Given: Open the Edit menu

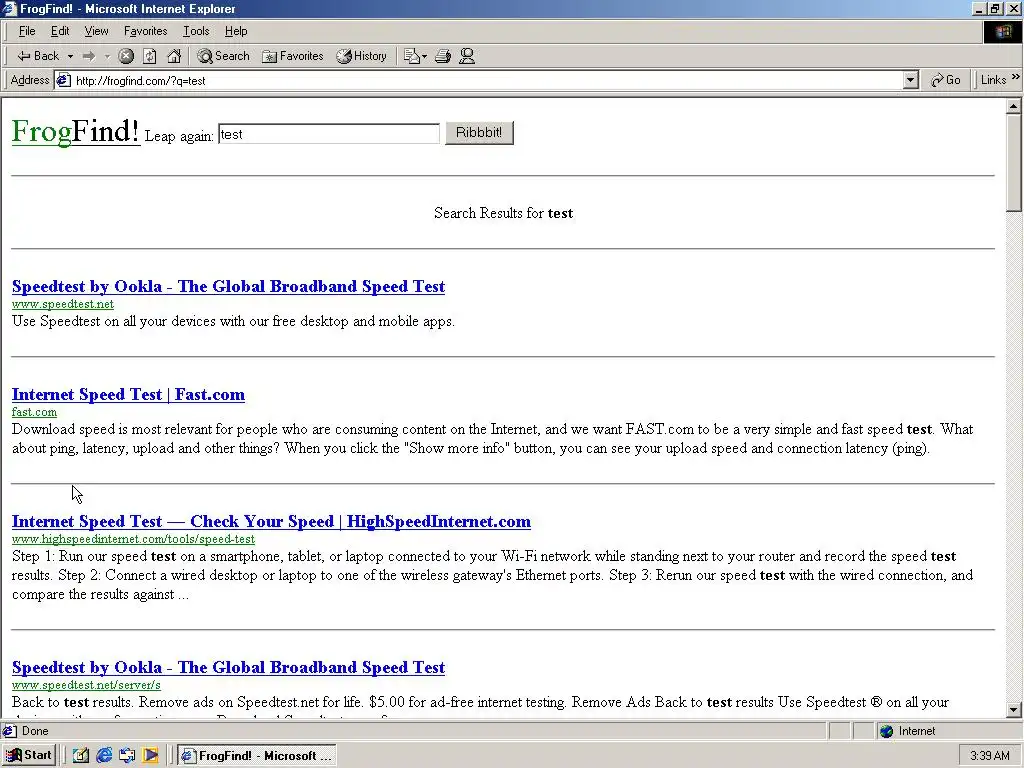Looking at the screenshot, I should 60,31.
